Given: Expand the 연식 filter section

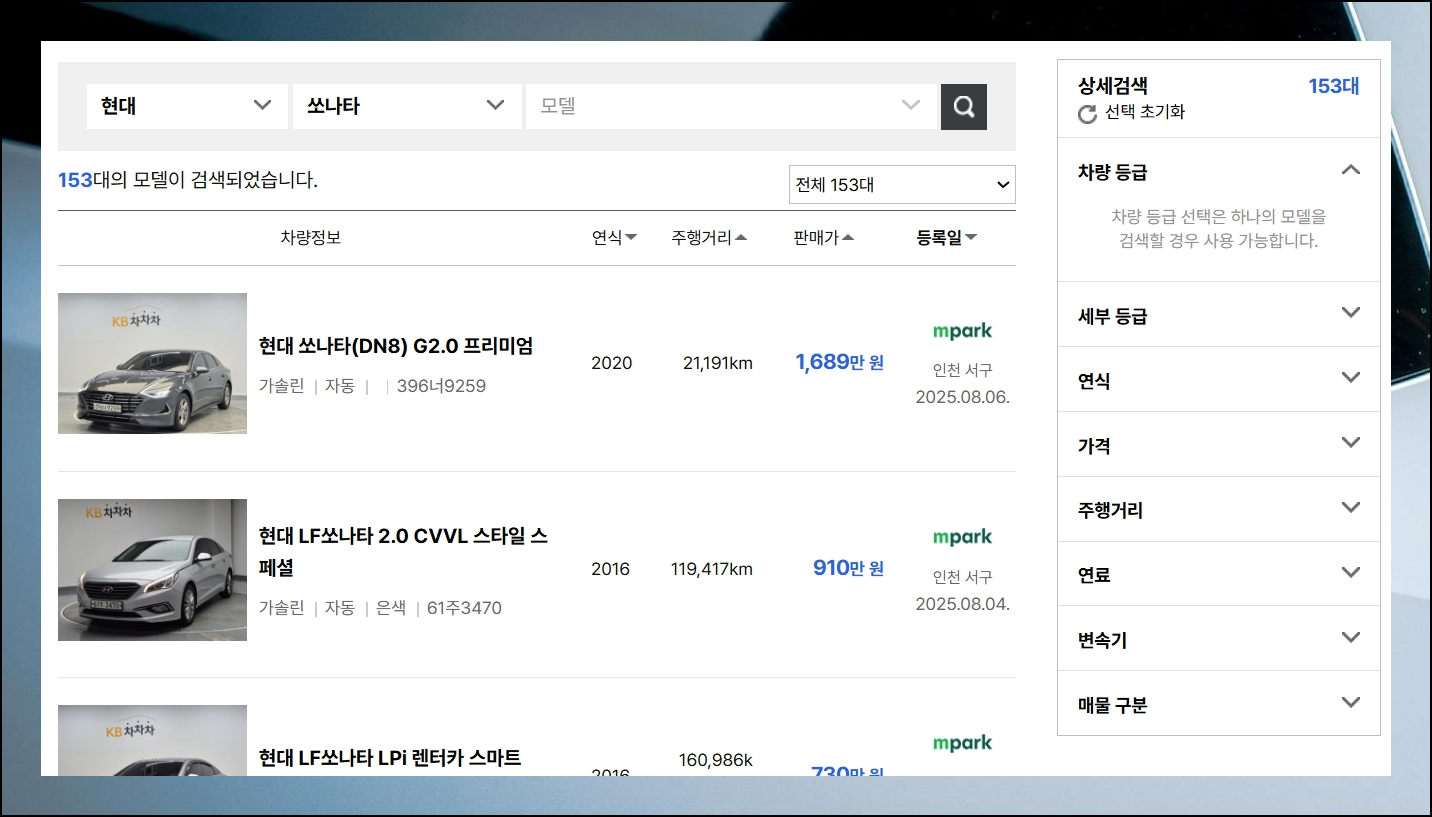Looking at the screenshot, I should click(1350, 378).
